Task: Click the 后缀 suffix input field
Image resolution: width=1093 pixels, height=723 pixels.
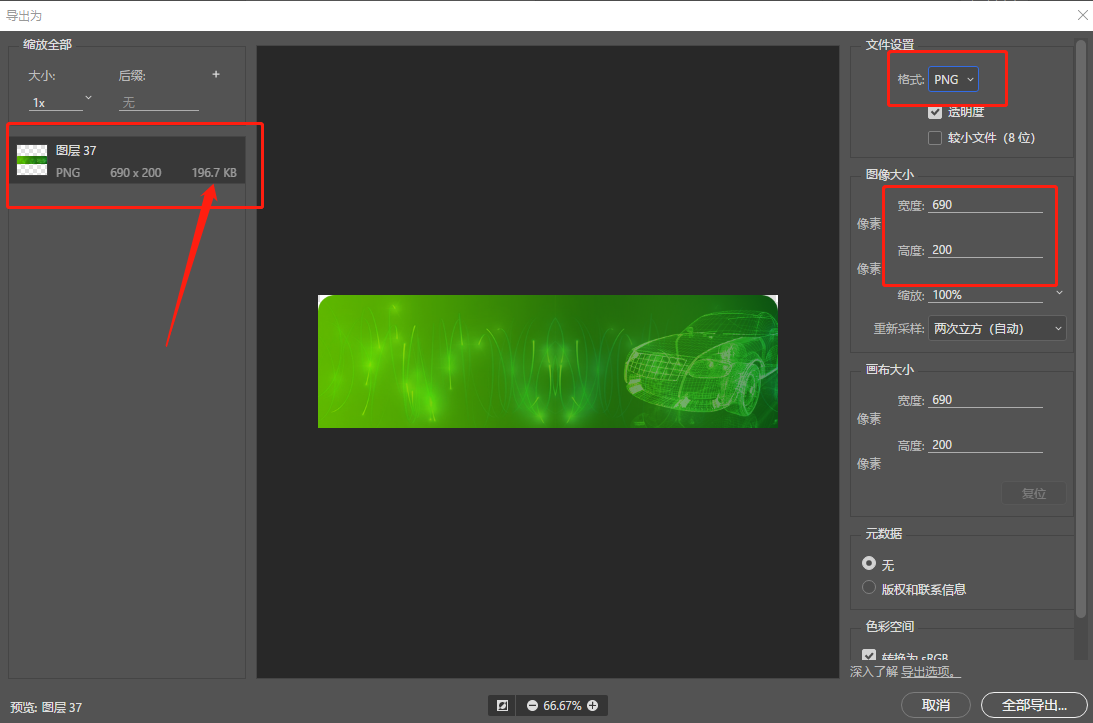Action: [159, 103]
